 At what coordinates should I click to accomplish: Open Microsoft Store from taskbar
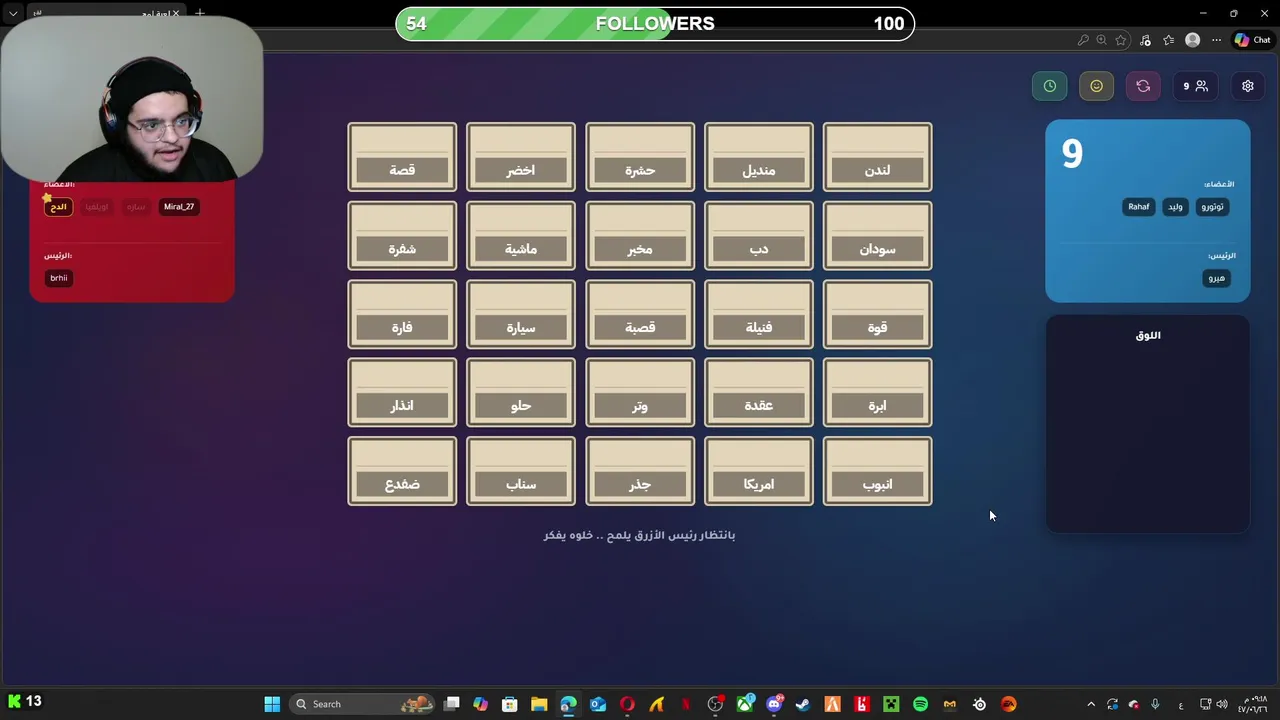[510, 704]
